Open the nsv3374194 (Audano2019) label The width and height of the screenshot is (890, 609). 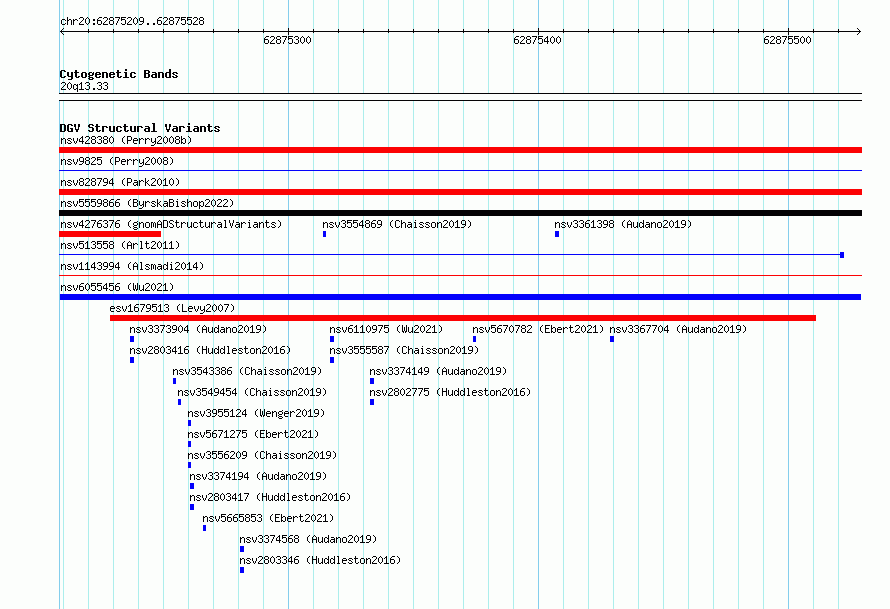[x=258, y=476]
